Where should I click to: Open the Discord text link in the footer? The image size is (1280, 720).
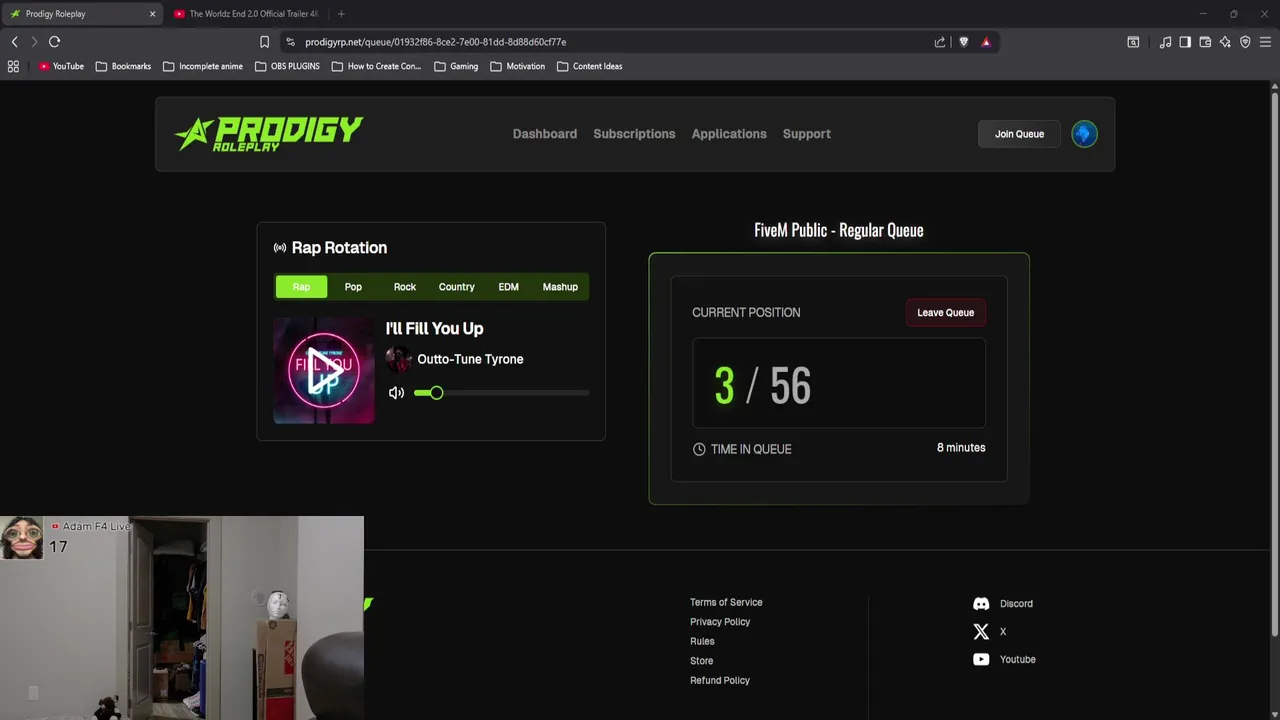1016,604
